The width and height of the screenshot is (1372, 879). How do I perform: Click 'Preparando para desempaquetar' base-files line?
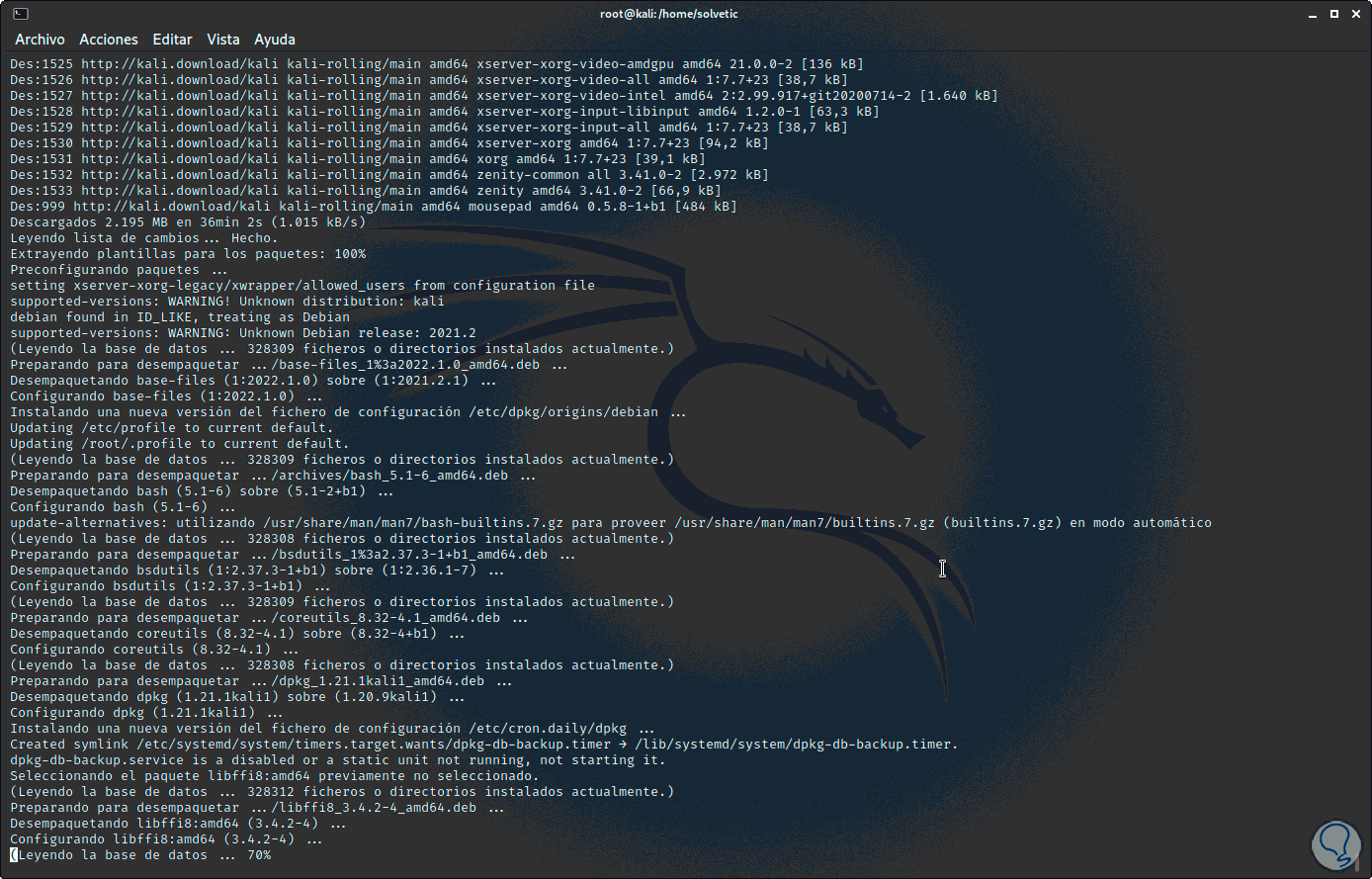[289, 365]
